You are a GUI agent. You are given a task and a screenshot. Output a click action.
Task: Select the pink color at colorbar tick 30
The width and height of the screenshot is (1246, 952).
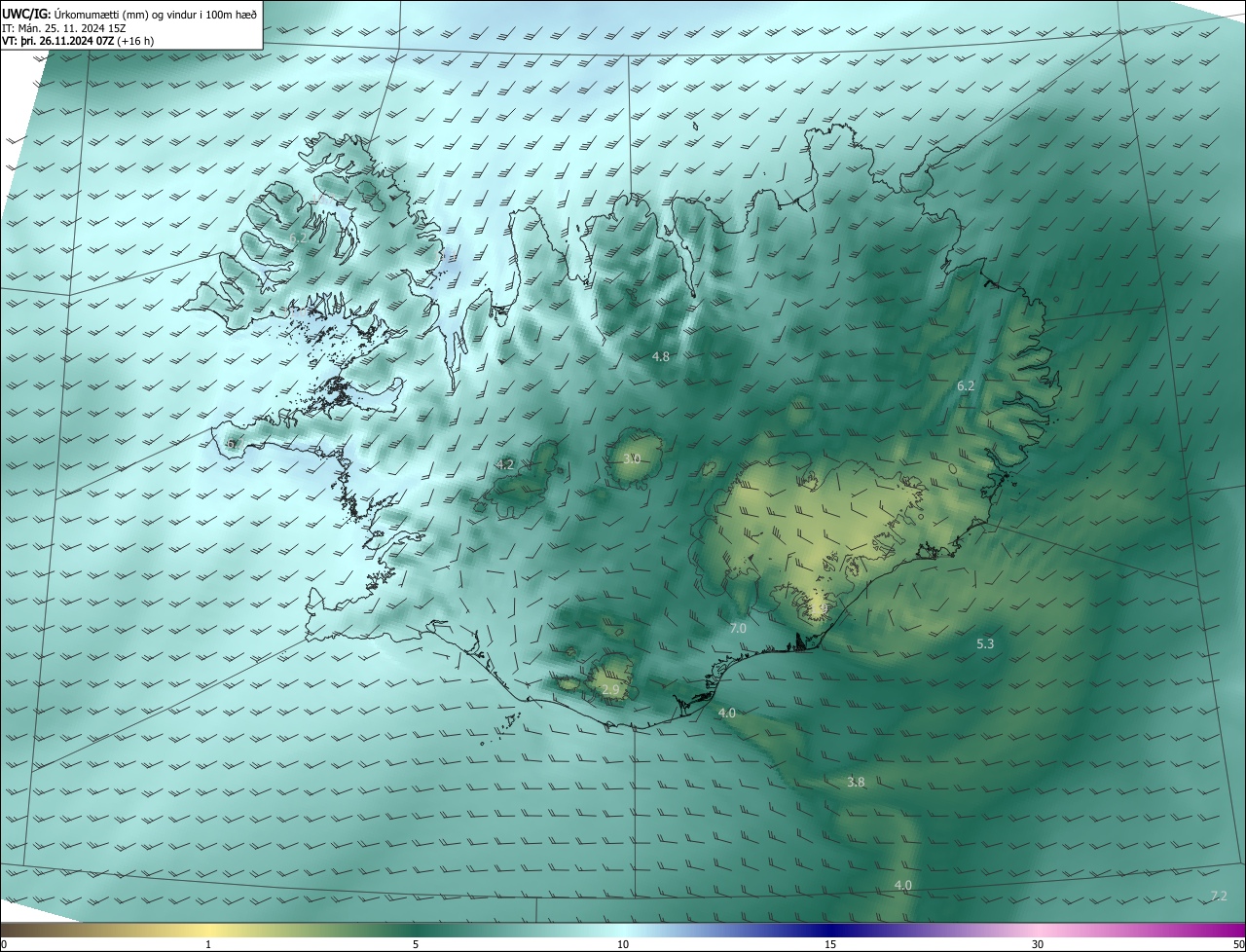(x=1038, y=931)
